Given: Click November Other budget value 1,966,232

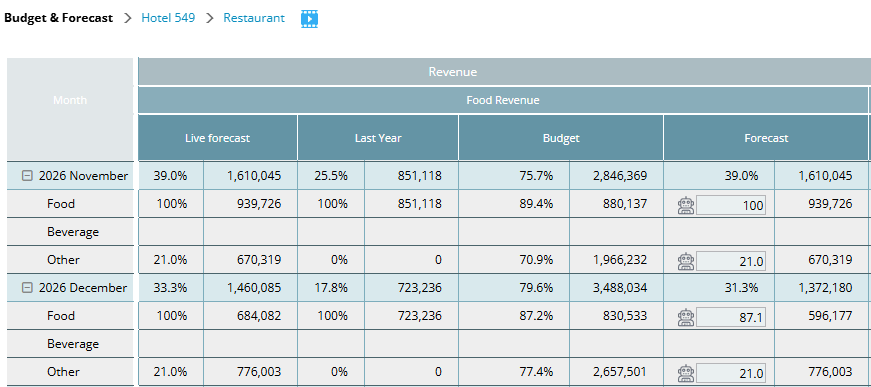Looking at the screenshot, I should pos(620,260).
